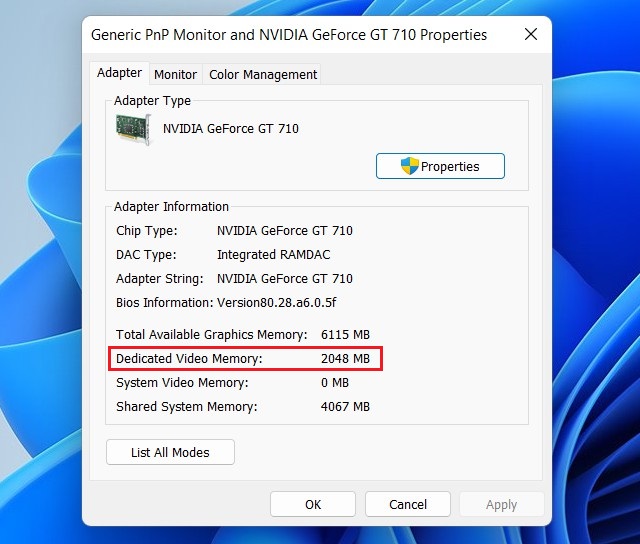The height and width of the screenshot is (544, 640).
Task: Click the UAC shield icon on the Properties button
Action: coord(409,166)
